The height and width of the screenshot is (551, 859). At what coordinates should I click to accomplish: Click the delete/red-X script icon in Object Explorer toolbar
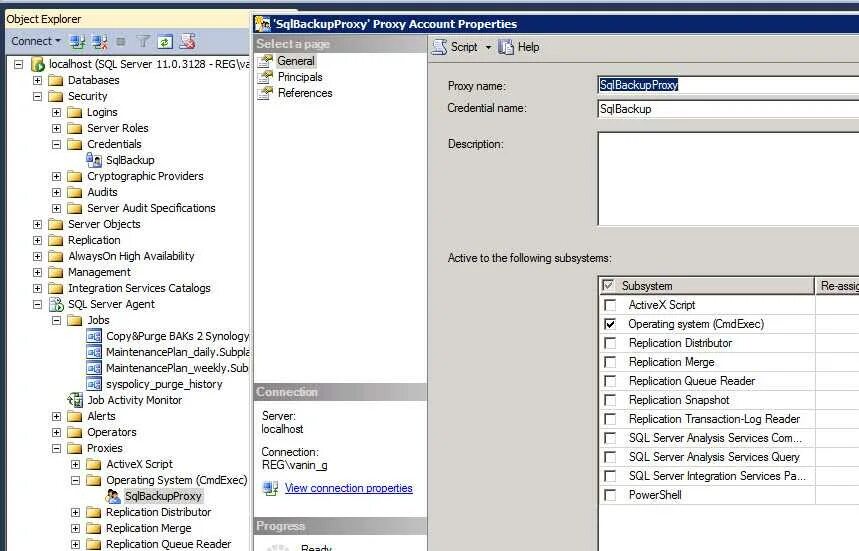tap(187, 42)
